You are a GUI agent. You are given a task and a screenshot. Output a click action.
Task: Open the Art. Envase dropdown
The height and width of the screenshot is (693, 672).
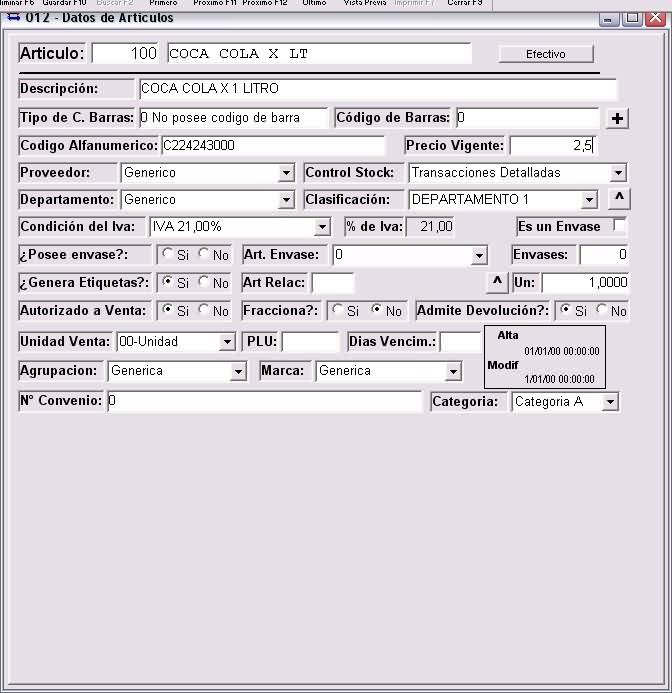(479, 255)
